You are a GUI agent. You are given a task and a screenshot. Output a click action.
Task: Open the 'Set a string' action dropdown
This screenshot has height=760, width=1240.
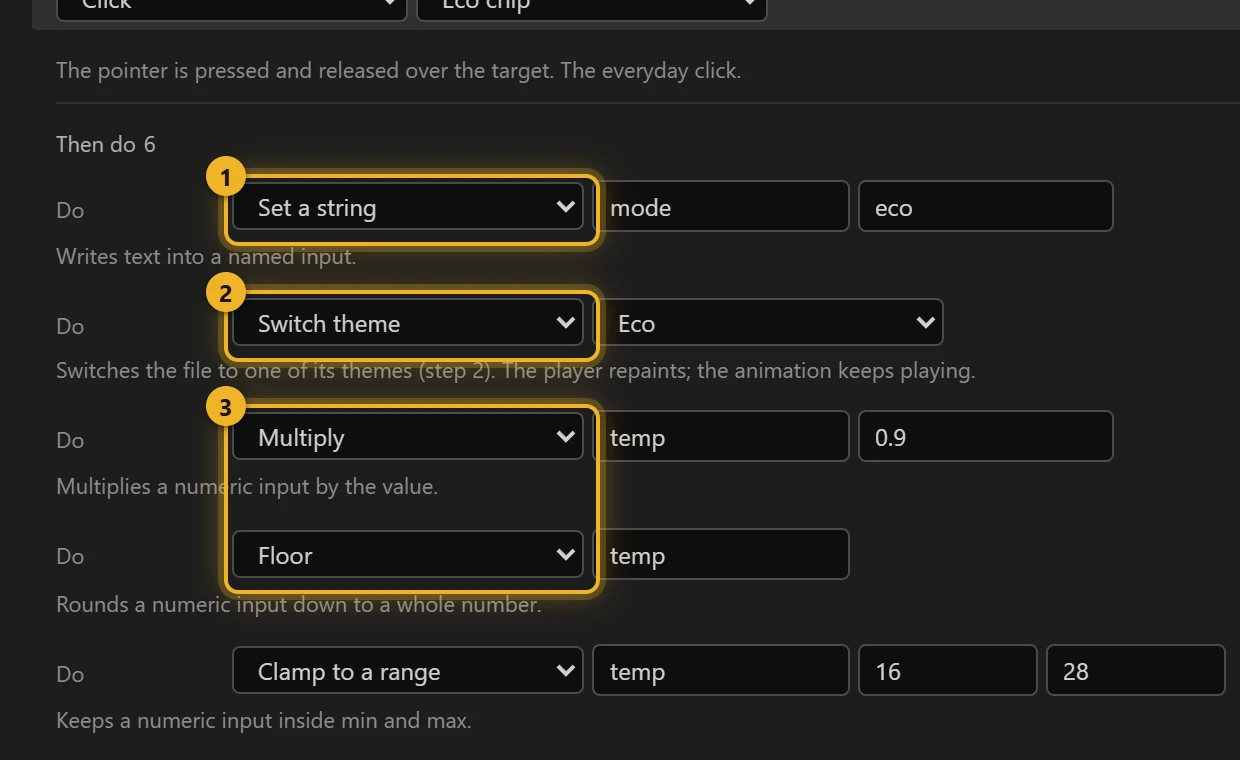click(408, 206)
